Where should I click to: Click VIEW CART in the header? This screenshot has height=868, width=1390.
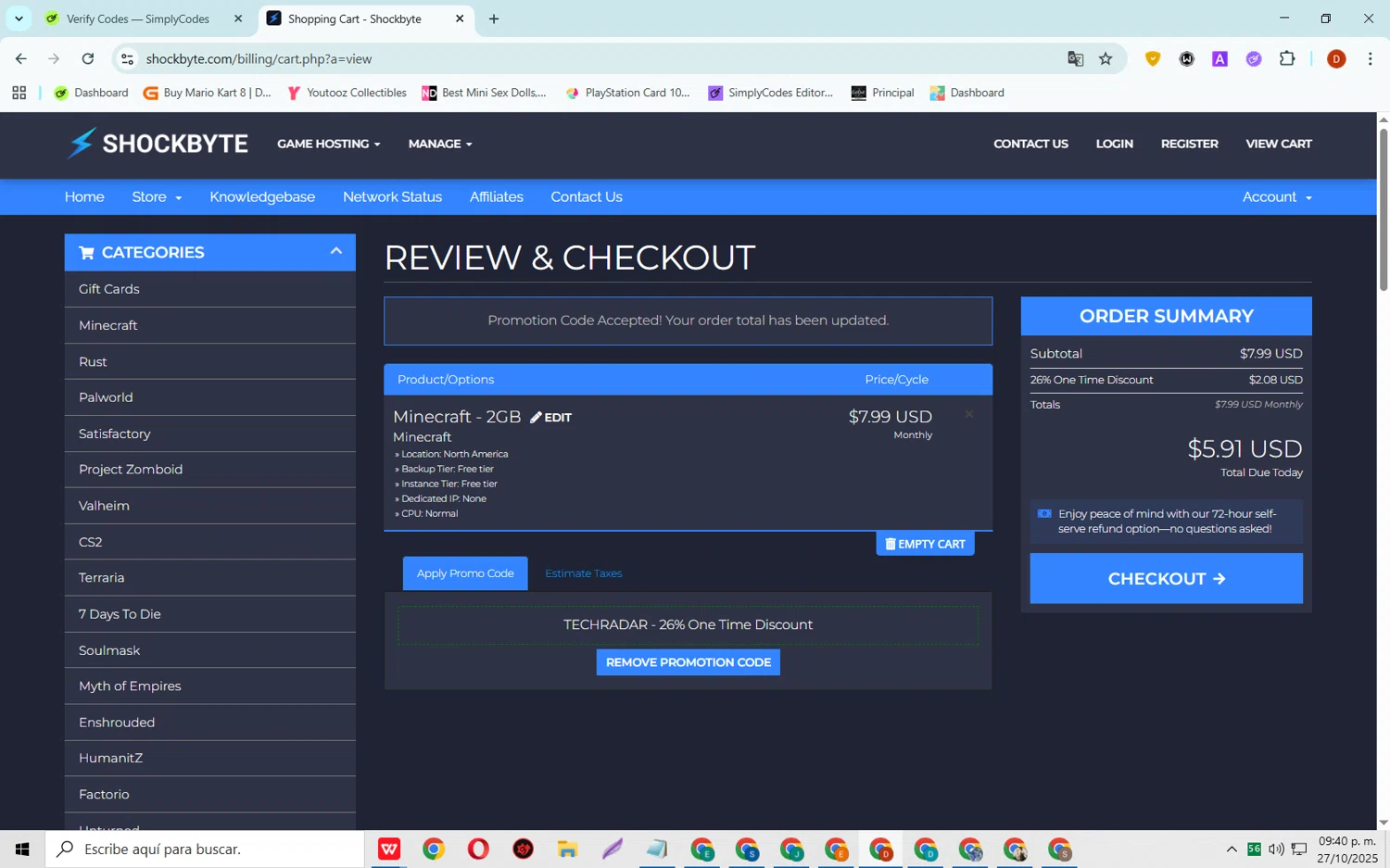click(x=1279, y=144)
